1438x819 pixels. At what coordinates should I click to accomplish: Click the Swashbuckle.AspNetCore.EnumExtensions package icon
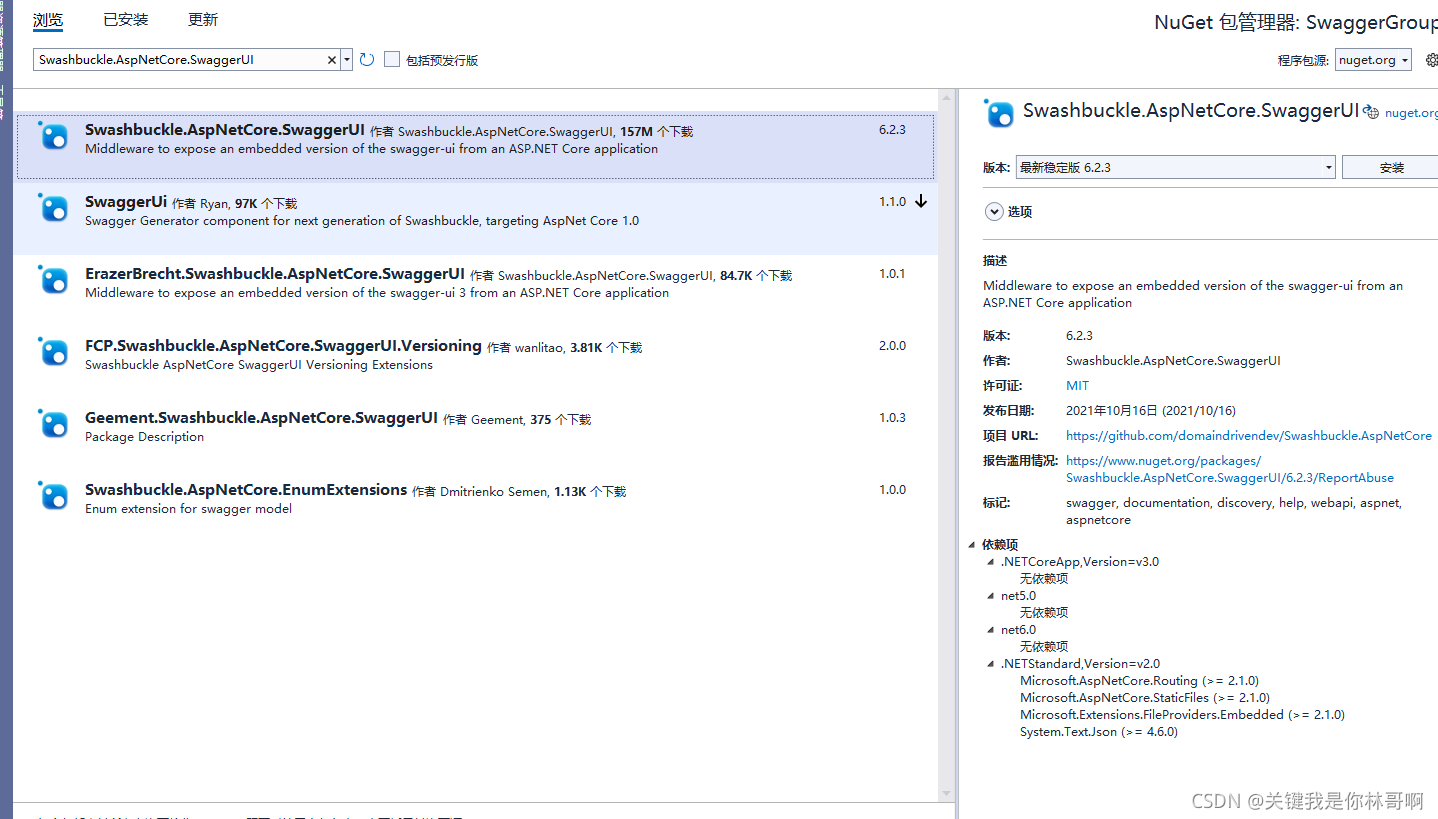(x=53, y=496)
